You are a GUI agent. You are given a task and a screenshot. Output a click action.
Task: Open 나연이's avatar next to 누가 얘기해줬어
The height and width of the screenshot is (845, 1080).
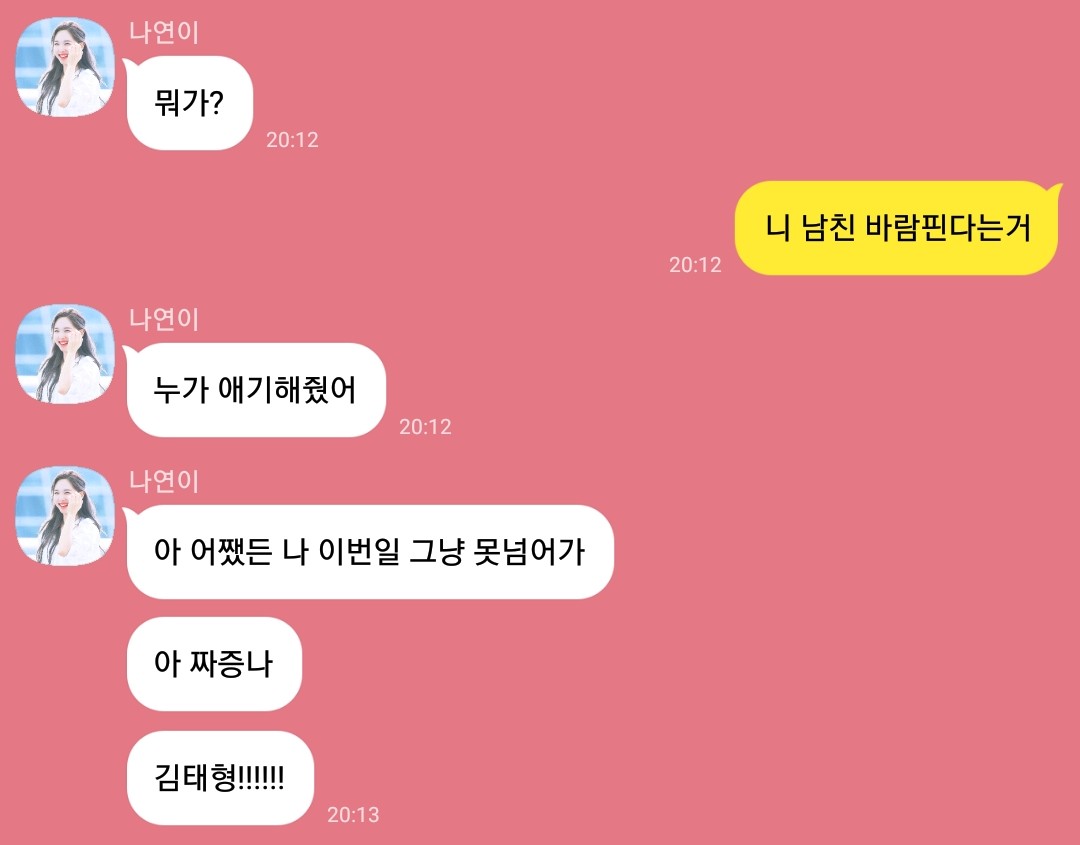tap(65, 354)
